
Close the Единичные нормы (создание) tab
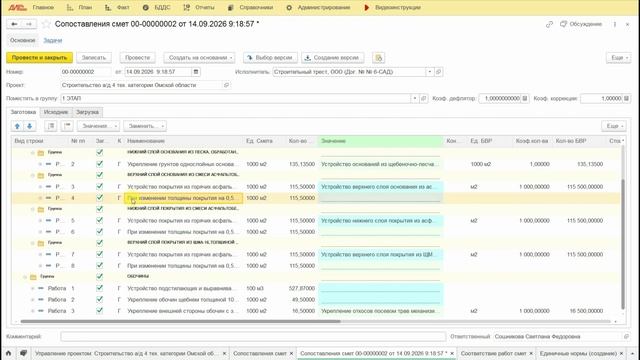622,353
